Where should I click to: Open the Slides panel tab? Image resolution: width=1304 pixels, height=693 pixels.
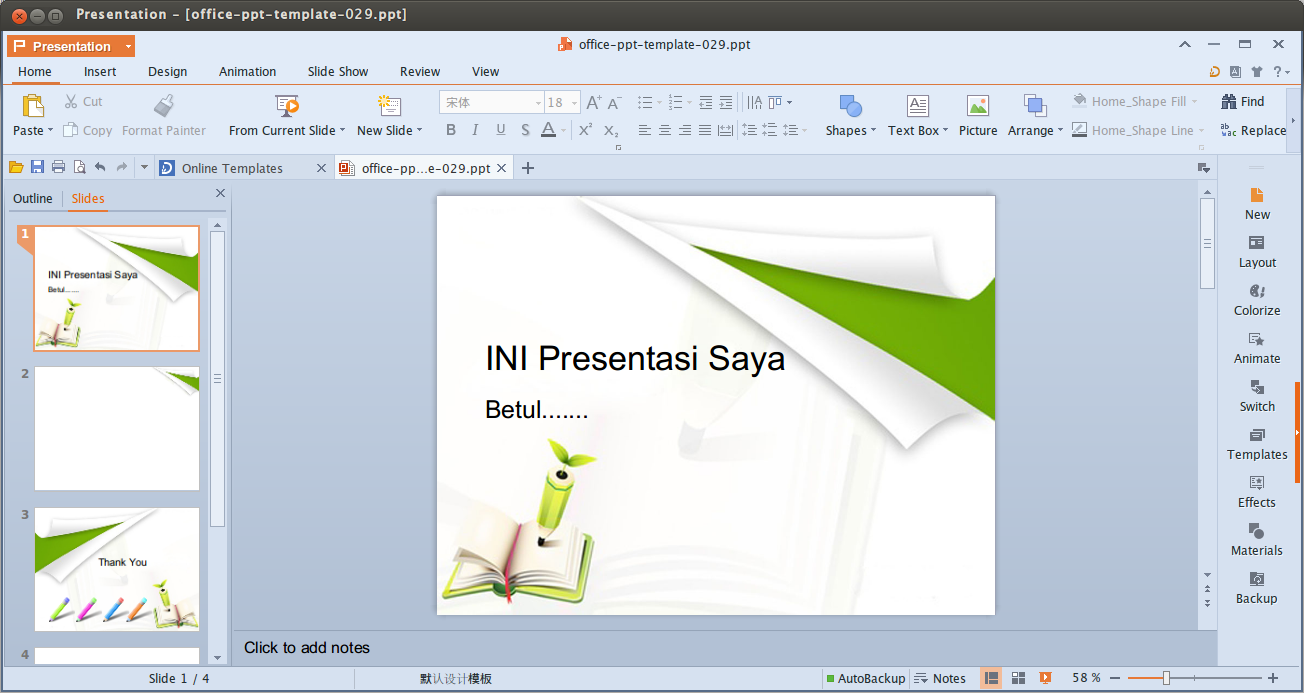point(87,198)
